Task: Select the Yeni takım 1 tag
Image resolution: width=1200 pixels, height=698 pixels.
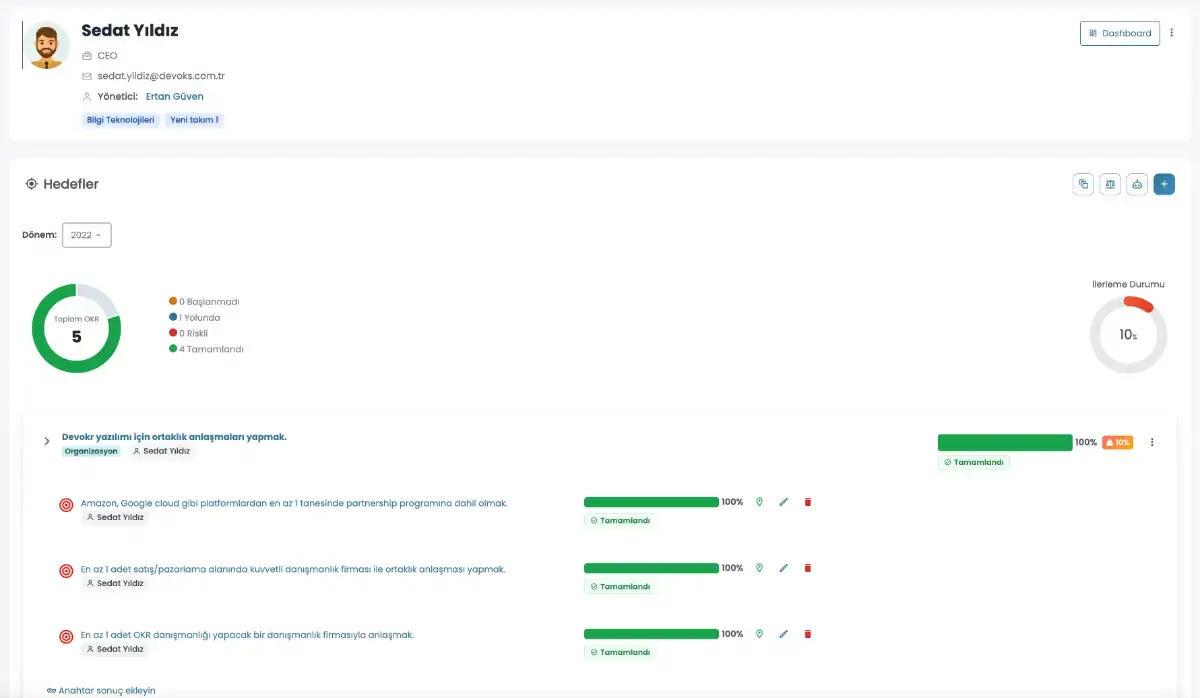Action: point(195,120)
